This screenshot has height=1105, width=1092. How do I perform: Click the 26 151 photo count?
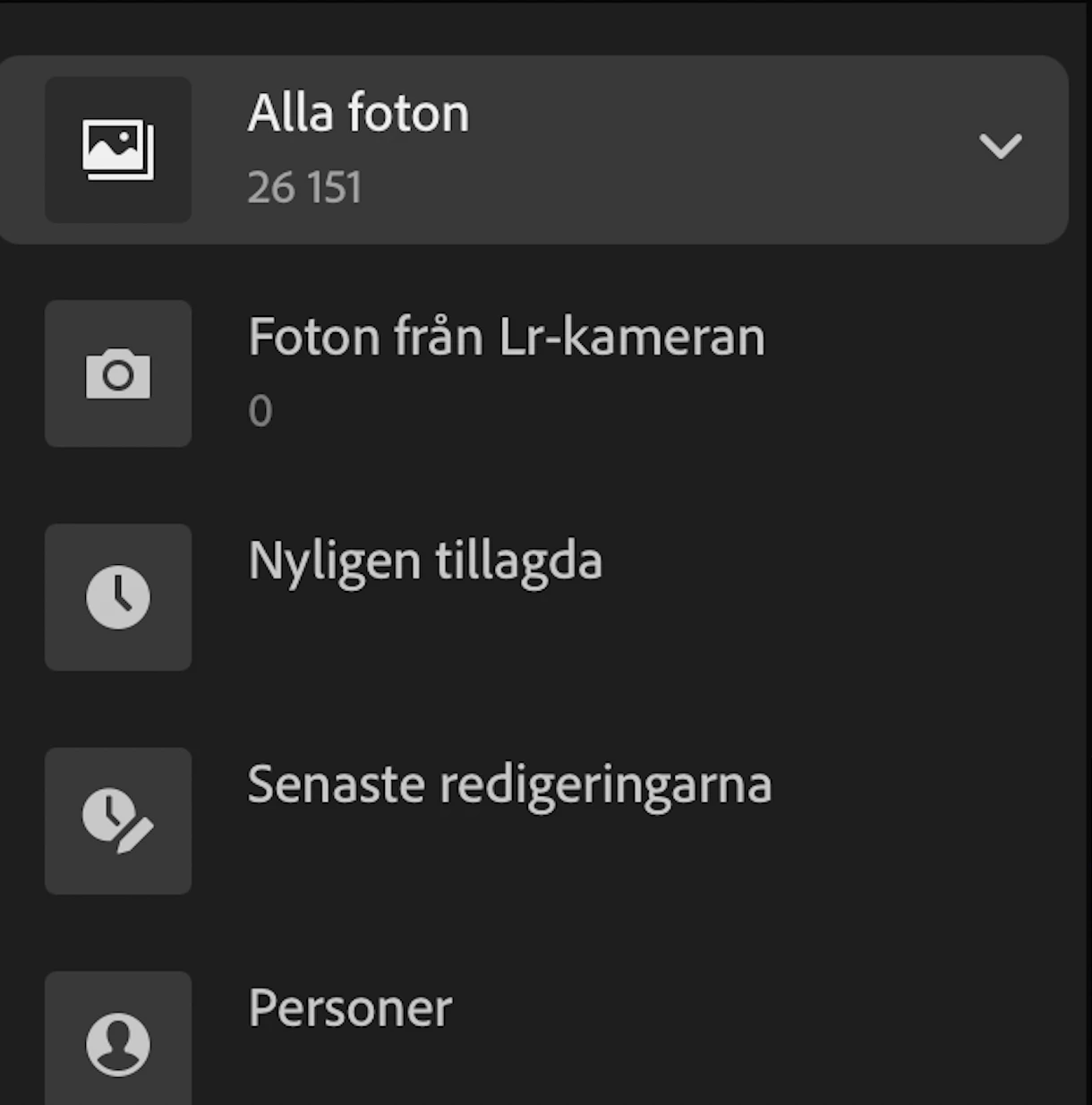(x=304, y=188)
